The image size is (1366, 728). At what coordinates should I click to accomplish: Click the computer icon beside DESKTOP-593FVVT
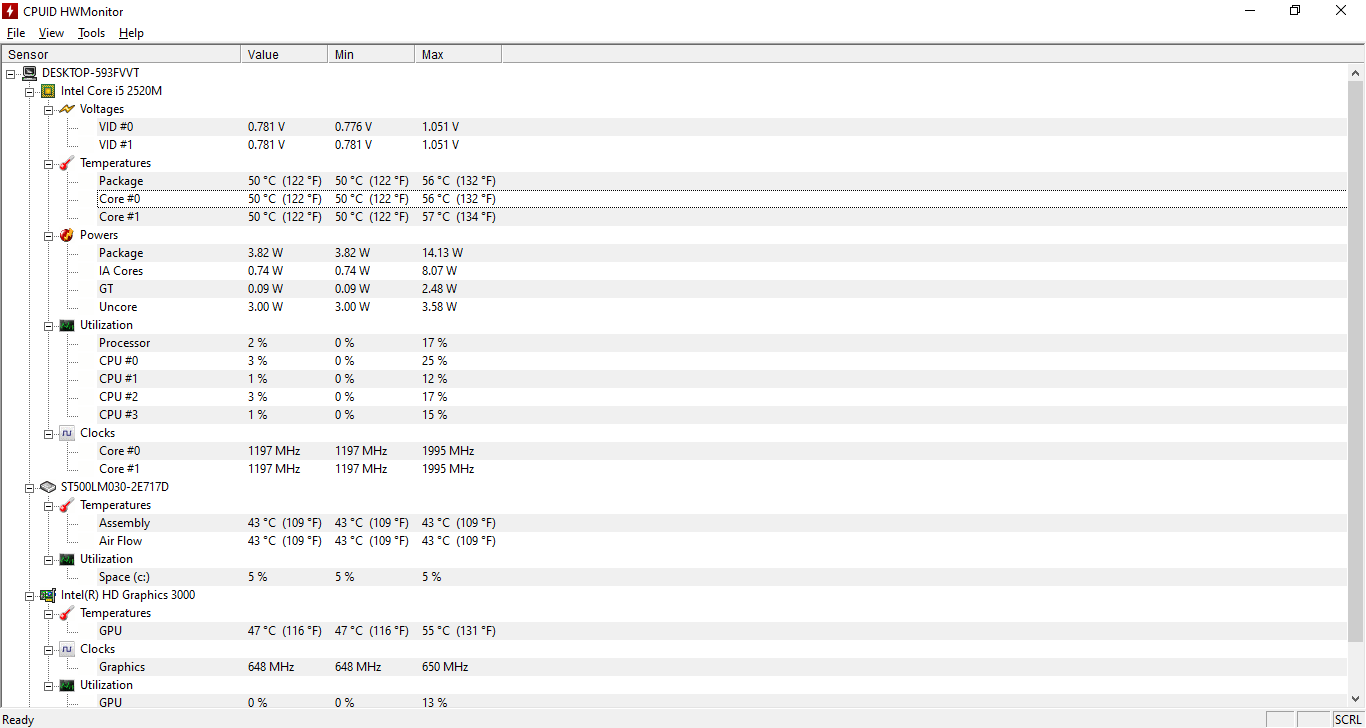point(29,73)
